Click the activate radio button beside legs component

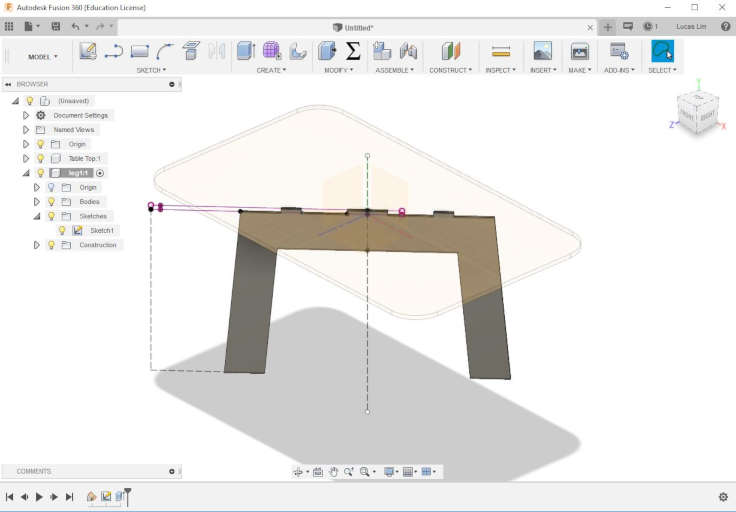point(100,173)
